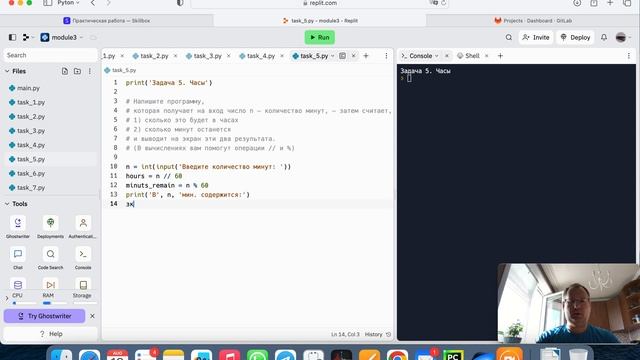
Task: Go back with browser back arrow
Action: pos(93,3)
